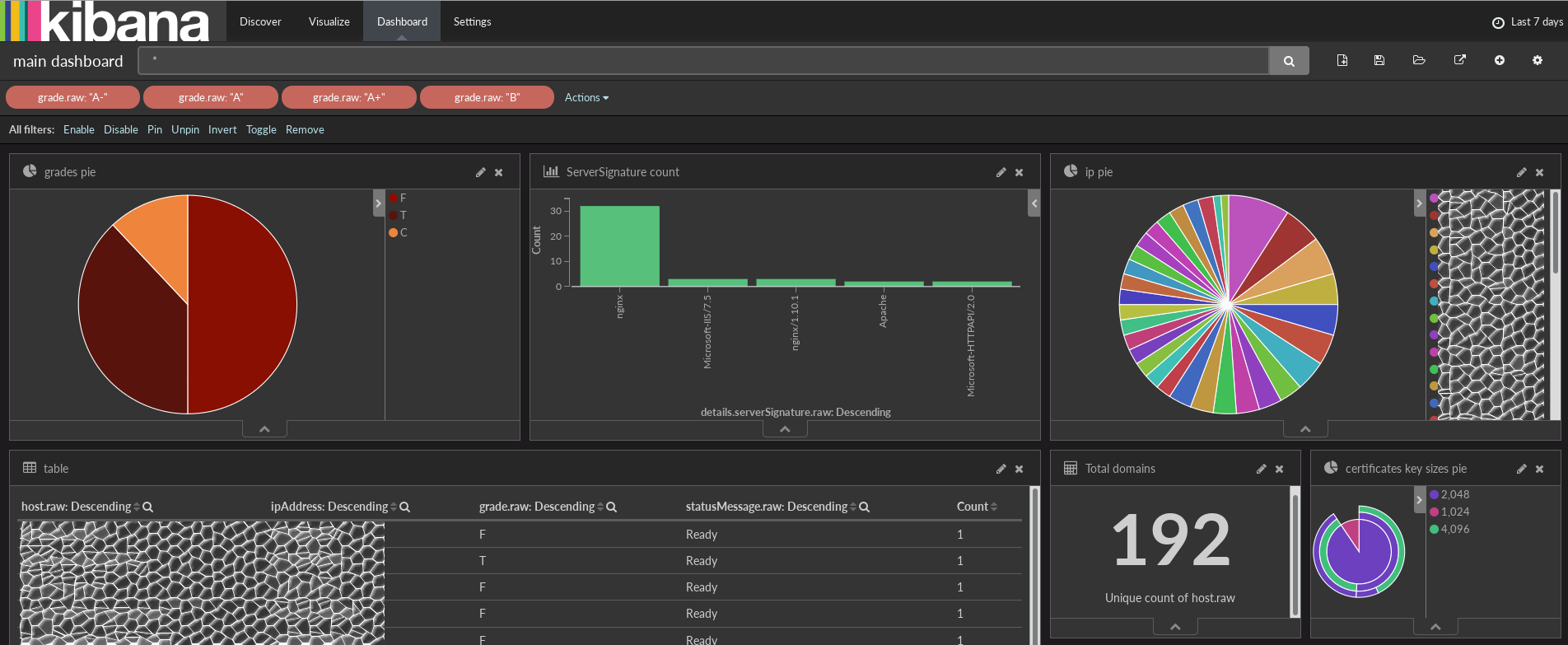Screen dimensions: 1568x645
Task: Click the search magnifier button
Action: pyautogui.click(x=1289, y=61)
